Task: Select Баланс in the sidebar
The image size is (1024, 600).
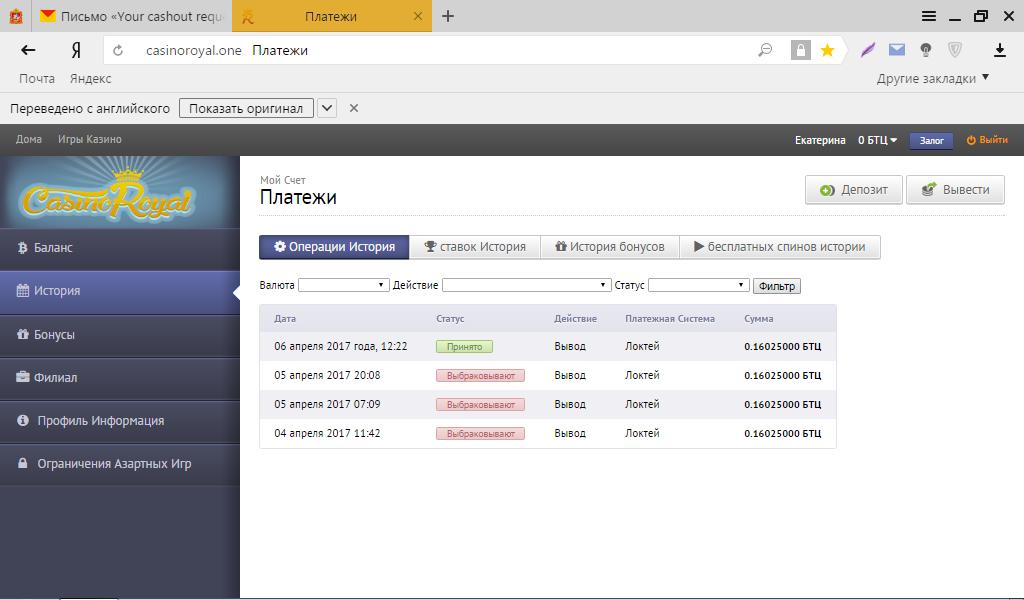Action: click(x=119, y=248)
